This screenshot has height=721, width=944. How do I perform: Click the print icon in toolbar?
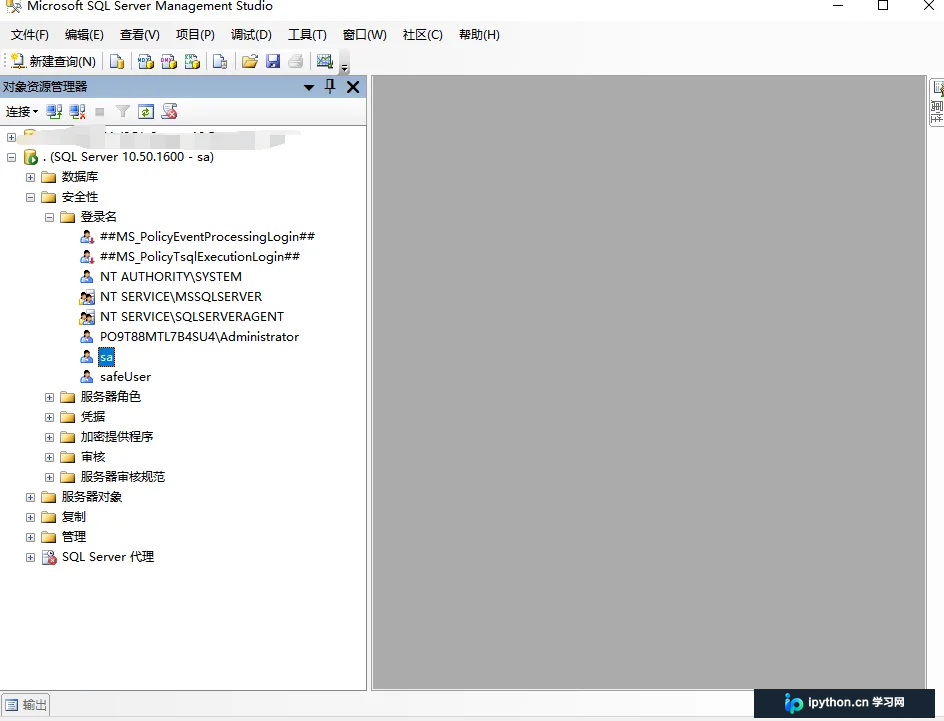point(296,61)
